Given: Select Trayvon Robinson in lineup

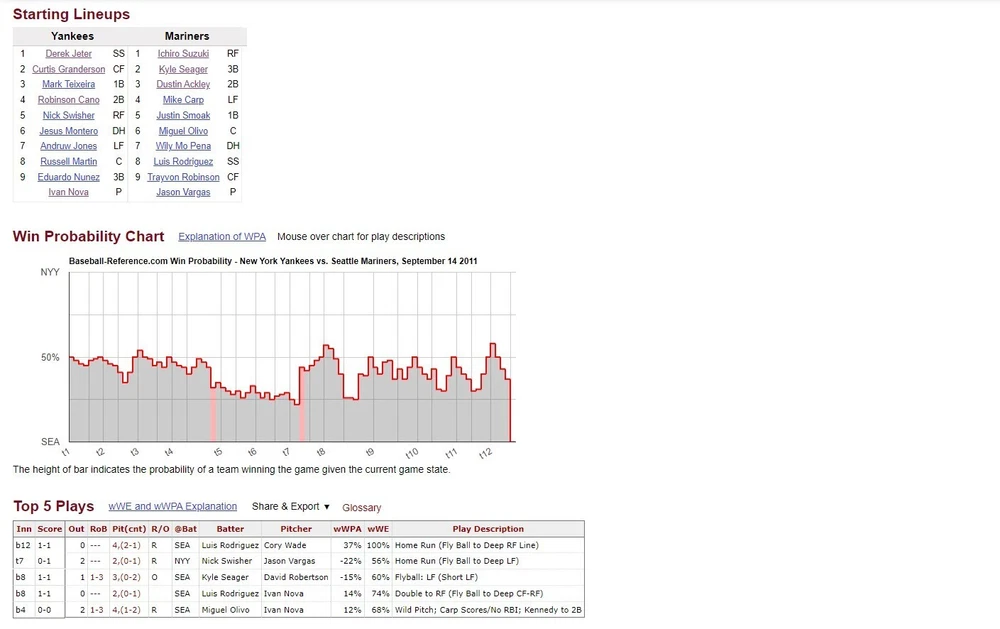Looking at the screenshot, I should click(x=183, y=177).
